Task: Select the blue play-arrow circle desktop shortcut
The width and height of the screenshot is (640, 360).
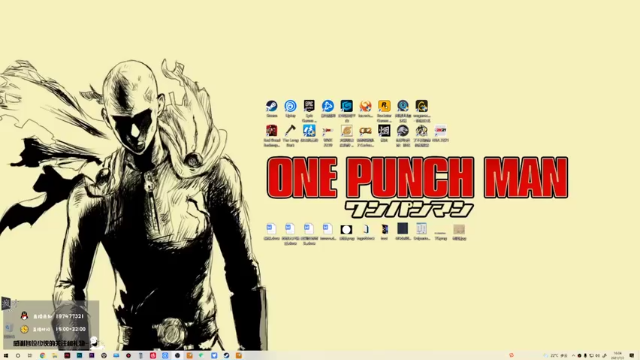Action: (x=328, y=106)
